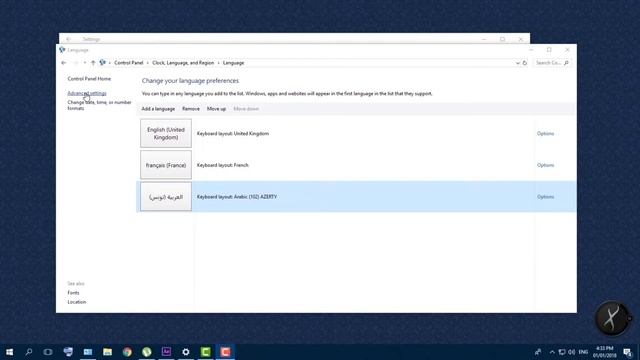Click address bar control panel icon
The width and height of the screenshot is (640, 360).
pos(102,63)
